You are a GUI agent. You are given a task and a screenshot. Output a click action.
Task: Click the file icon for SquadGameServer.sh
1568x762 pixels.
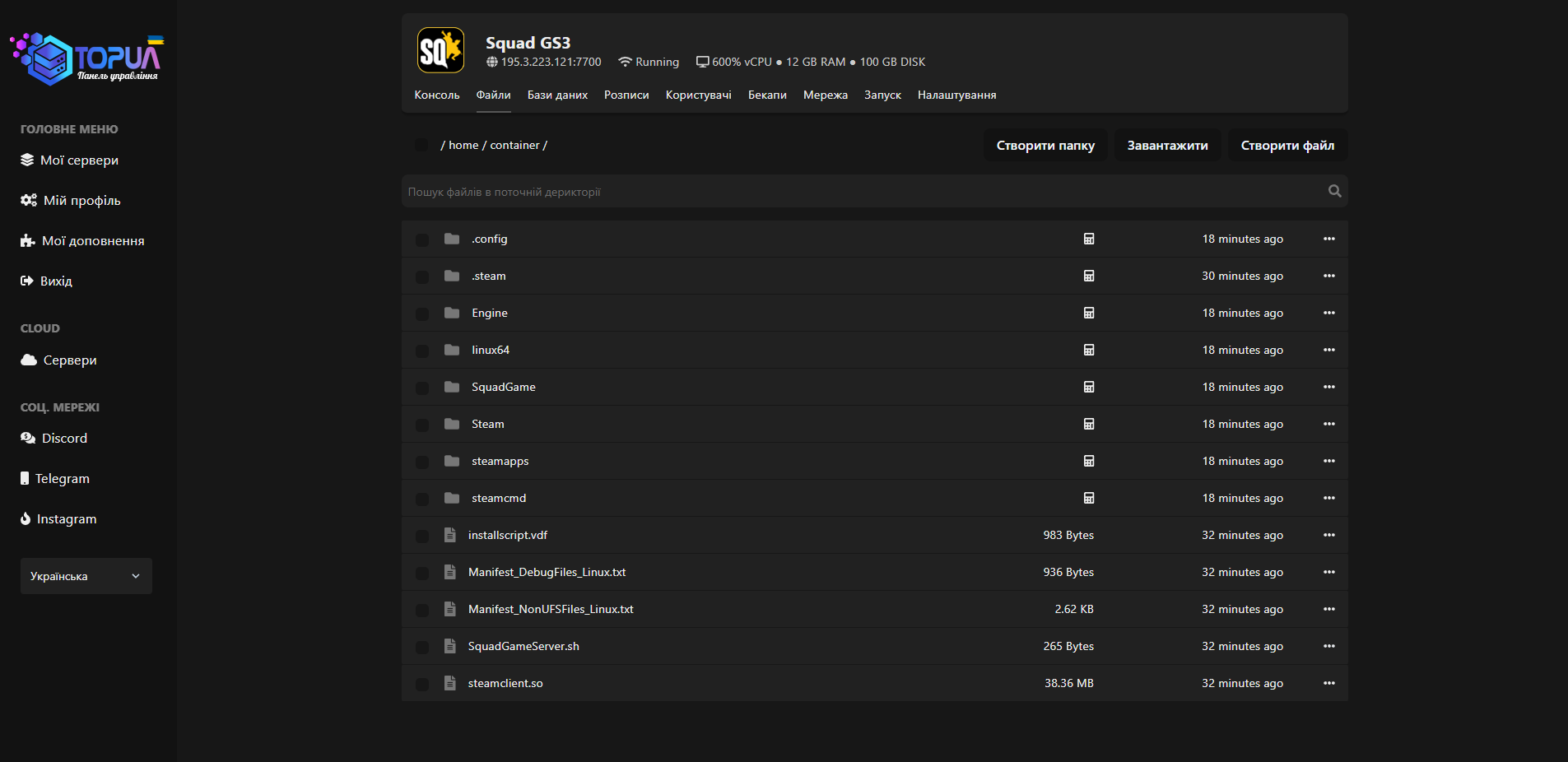450,646
